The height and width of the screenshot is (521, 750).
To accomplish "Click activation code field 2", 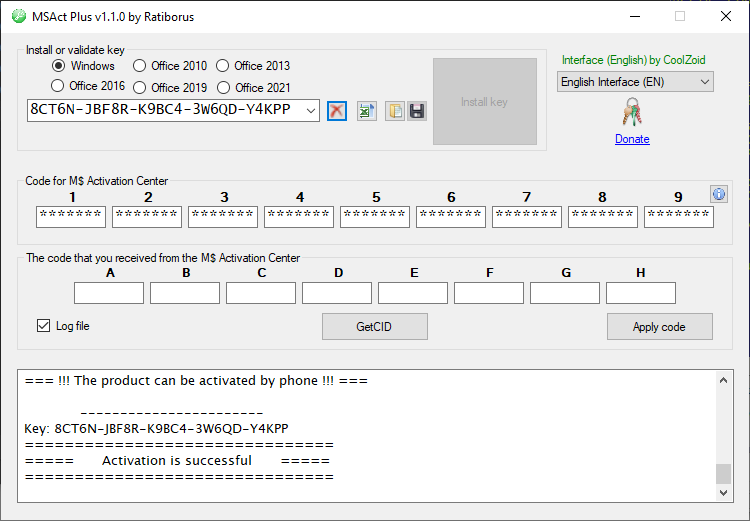I will [x=147, y=217].
